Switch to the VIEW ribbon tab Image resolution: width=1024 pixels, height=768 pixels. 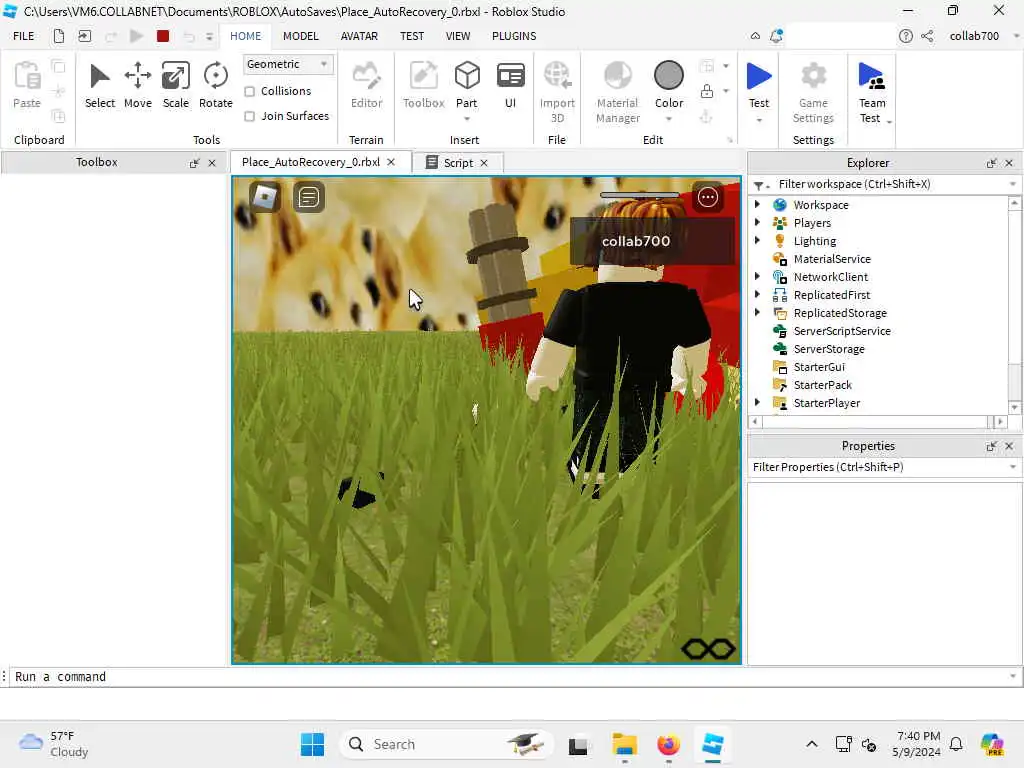point(458,36)
